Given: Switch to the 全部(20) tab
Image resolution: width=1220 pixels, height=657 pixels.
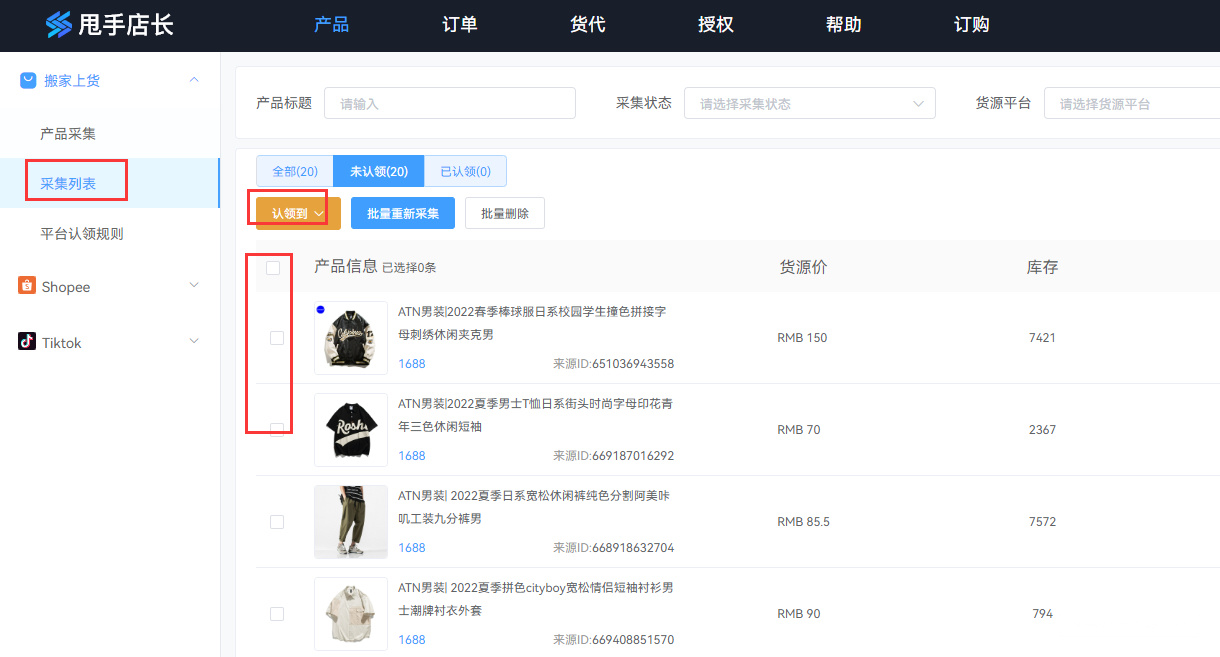Looking at the screenshot, I should [x=295, y=171].
